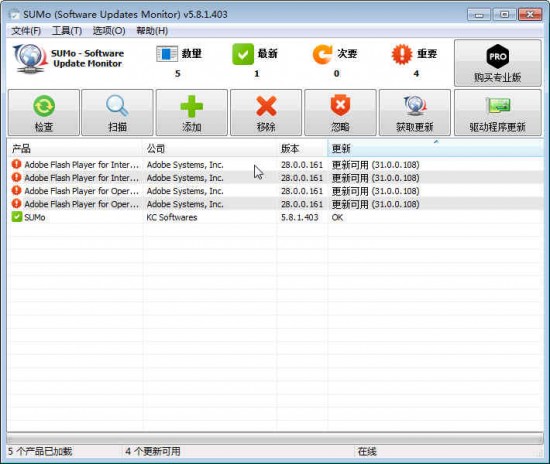Maximize the SUMo window
Viewport: 550px width, 464px height.
504,15
